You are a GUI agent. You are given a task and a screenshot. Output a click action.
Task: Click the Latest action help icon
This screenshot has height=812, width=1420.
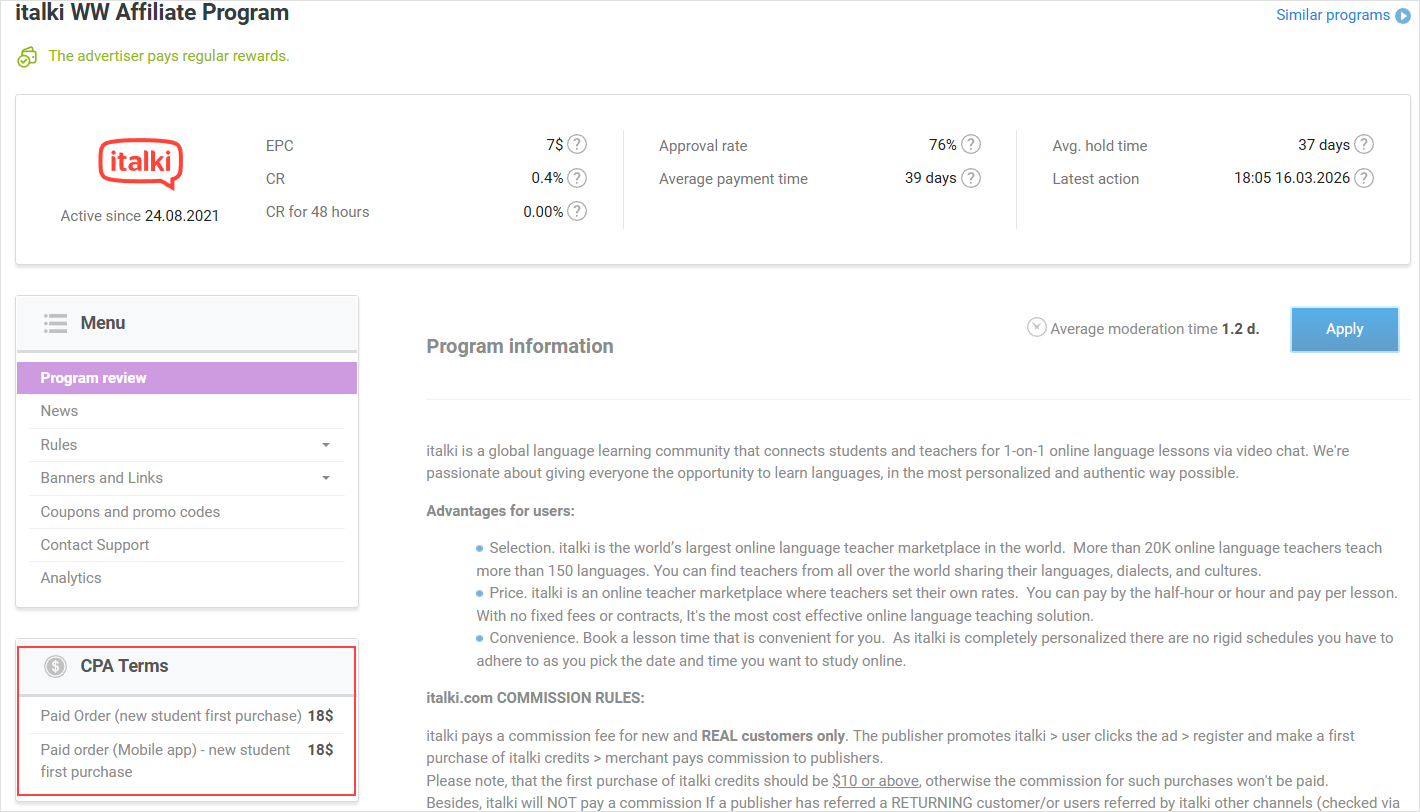[x=1364, y=178]
